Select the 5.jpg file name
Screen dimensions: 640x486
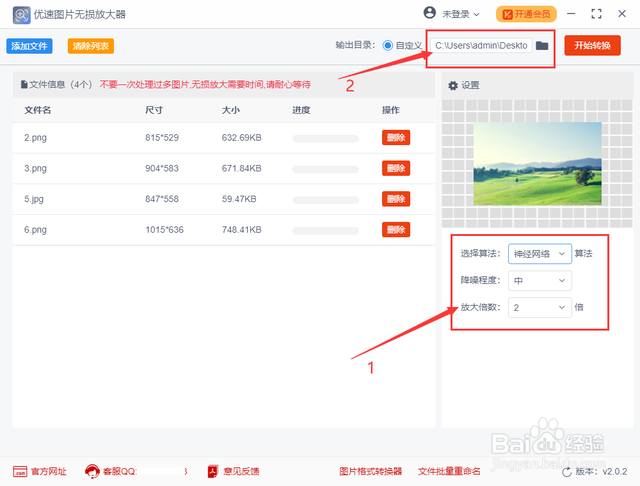(x=33, y=199)
